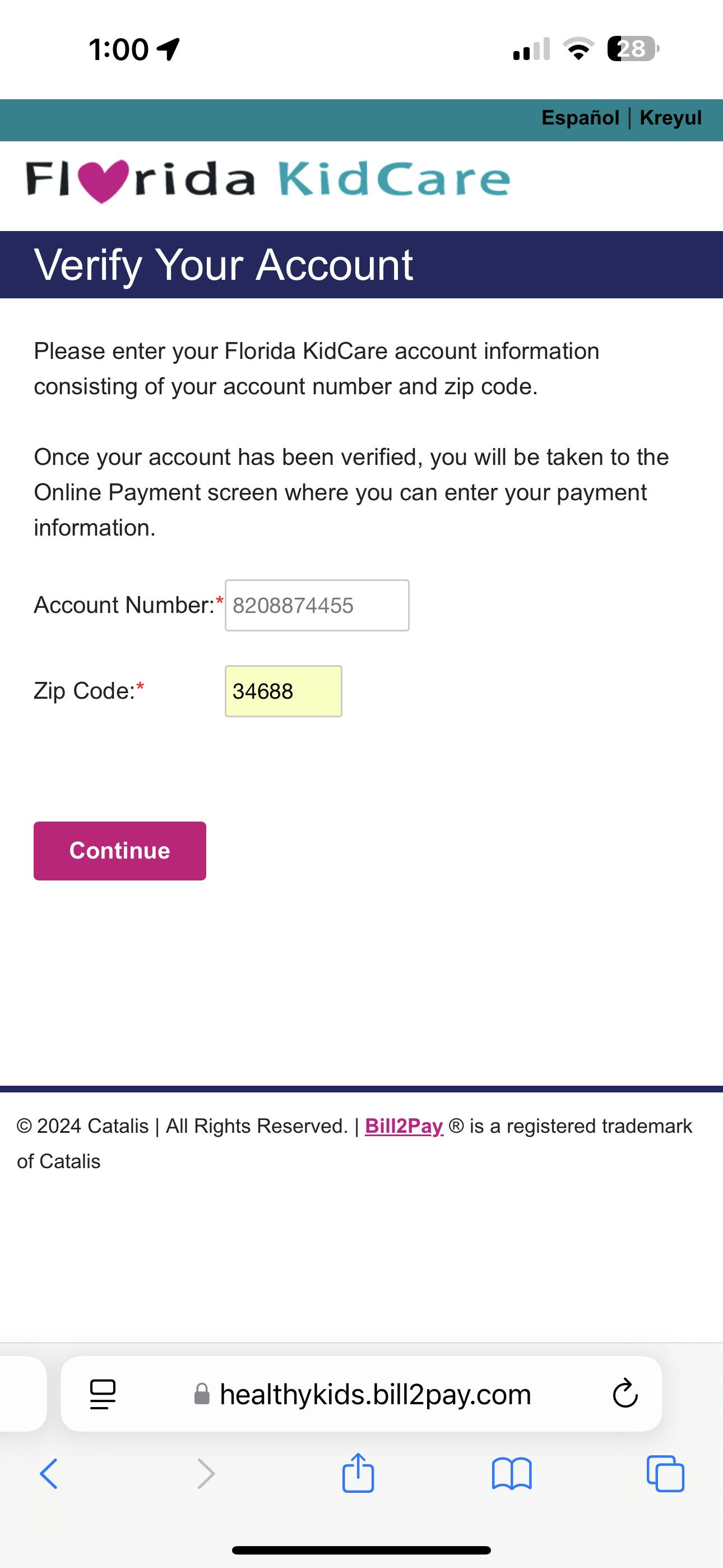Image resolution: width=723 pixels, height=1568 pixels.
Task: Open the page reader menu icon
Action: pyautogui.click(x=103, y=1393)
